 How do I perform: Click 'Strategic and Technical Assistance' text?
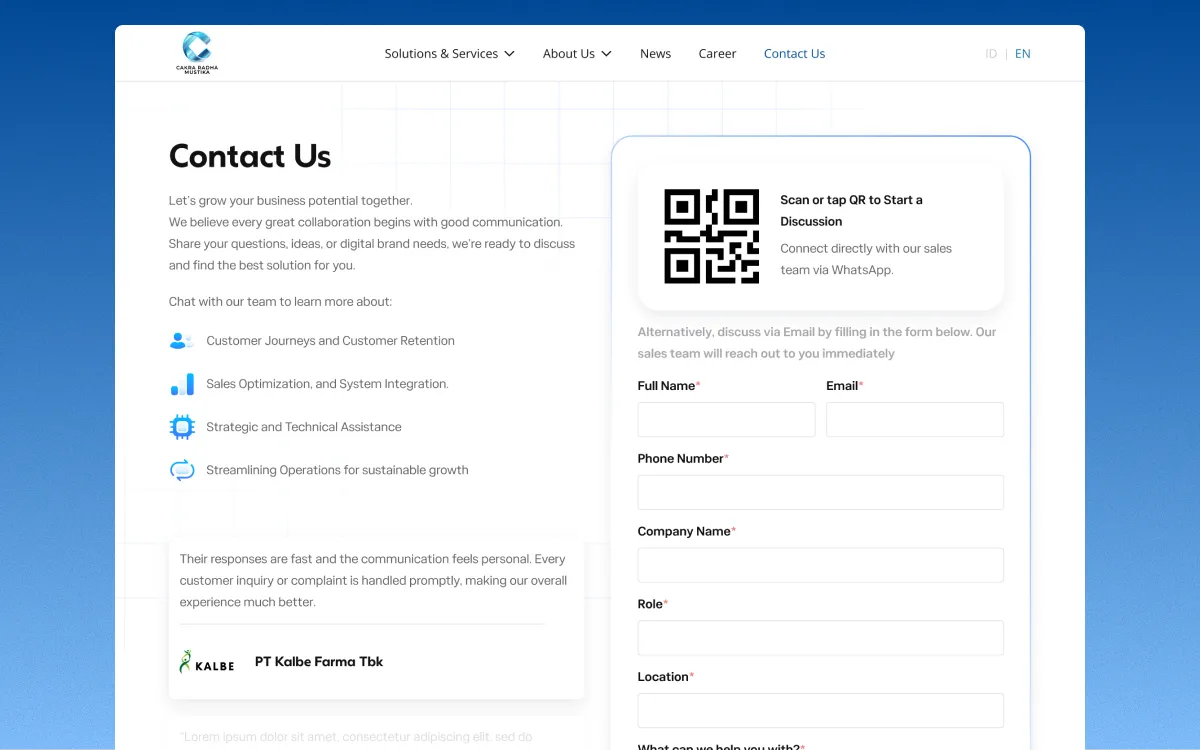click(x=304, y=427)
